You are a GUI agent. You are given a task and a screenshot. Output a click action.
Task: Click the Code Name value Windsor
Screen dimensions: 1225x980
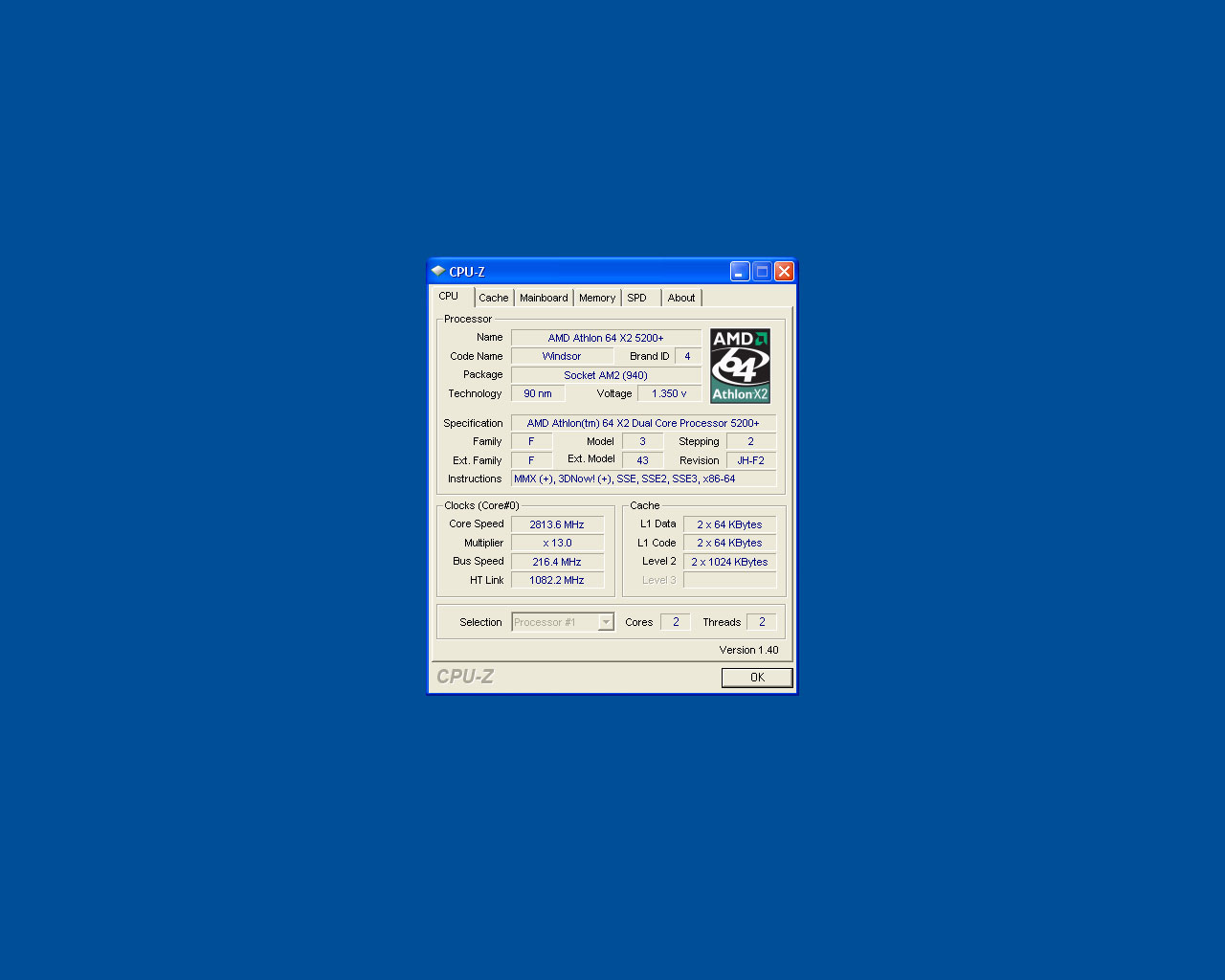562,356
